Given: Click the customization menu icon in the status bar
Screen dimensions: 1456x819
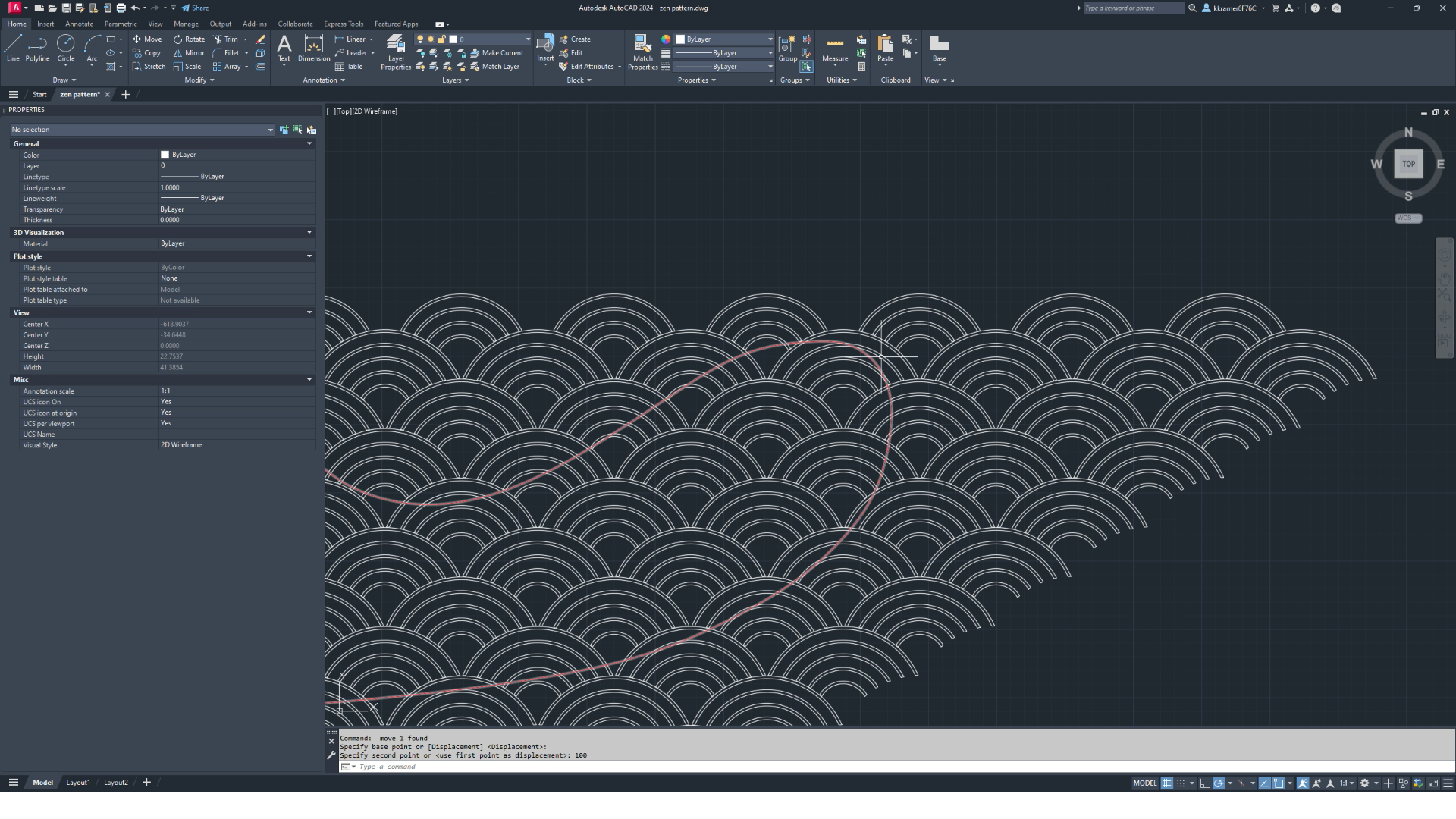Looking at the screenshot, I should tap(1448, 783).
